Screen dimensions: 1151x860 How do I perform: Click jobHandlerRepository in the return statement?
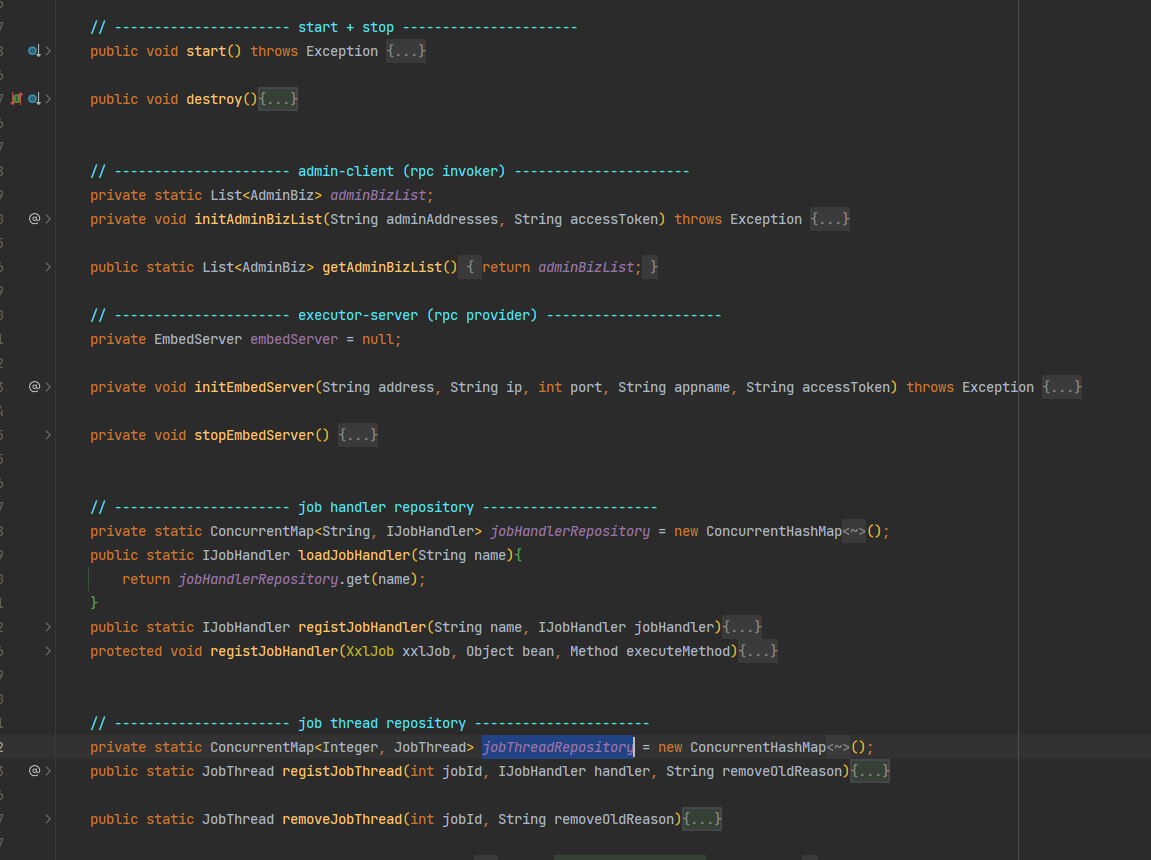[258, 579]
